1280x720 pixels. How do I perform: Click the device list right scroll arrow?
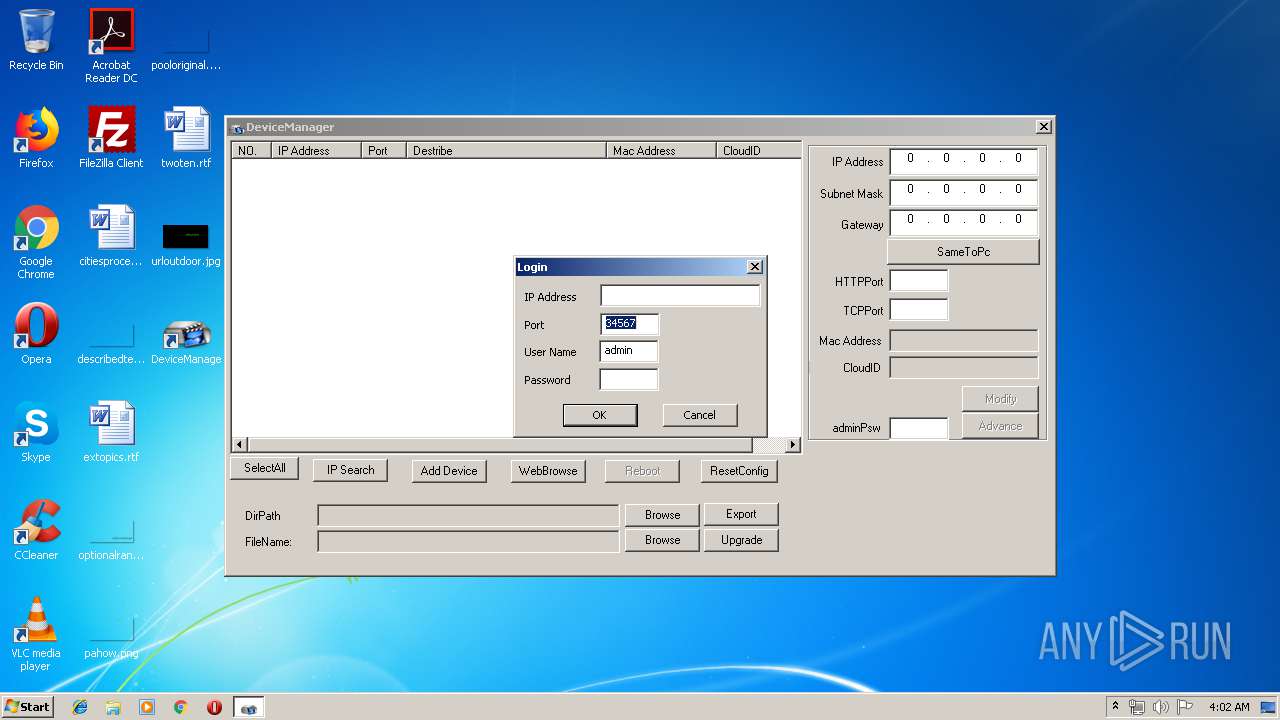(792, 445)
